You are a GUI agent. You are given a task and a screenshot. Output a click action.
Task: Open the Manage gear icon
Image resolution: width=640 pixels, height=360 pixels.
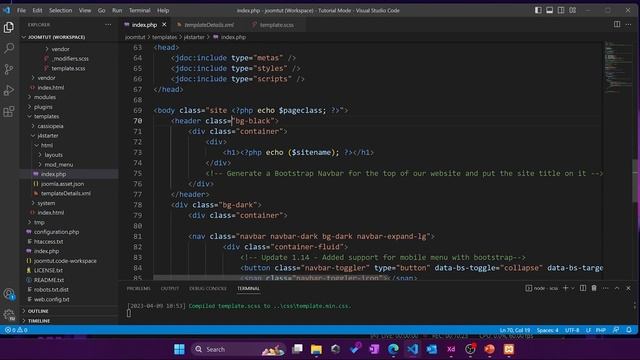(x=9, y=314)
